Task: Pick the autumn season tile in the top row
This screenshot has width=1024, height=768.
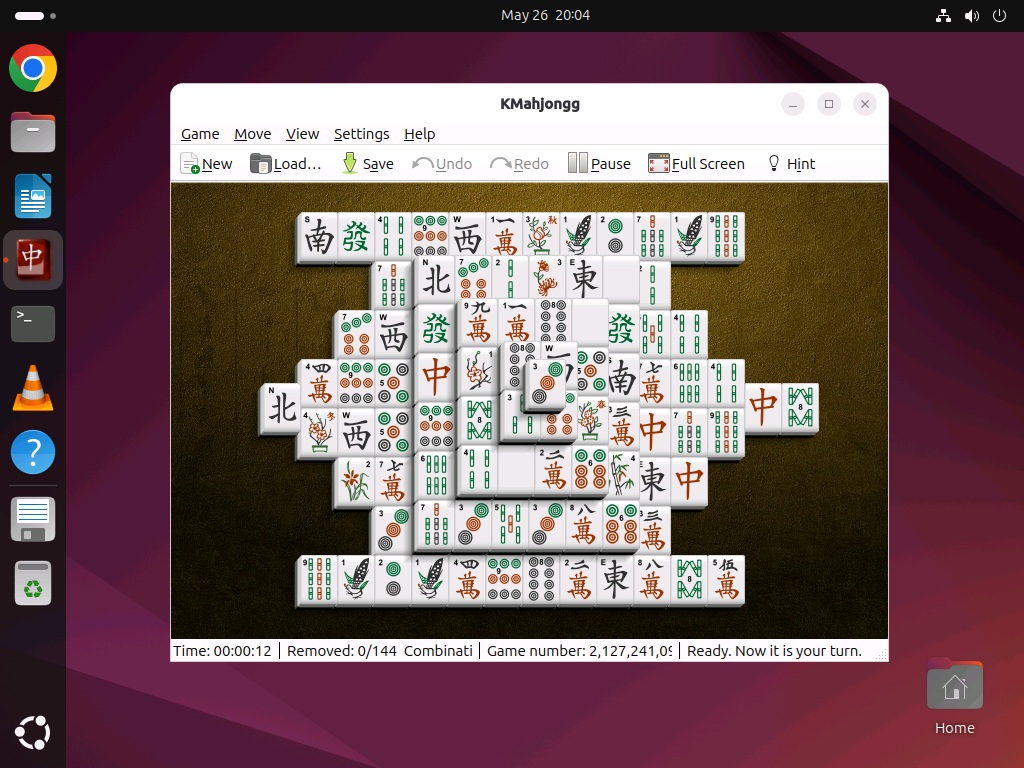Action: [x=541, y=235]
